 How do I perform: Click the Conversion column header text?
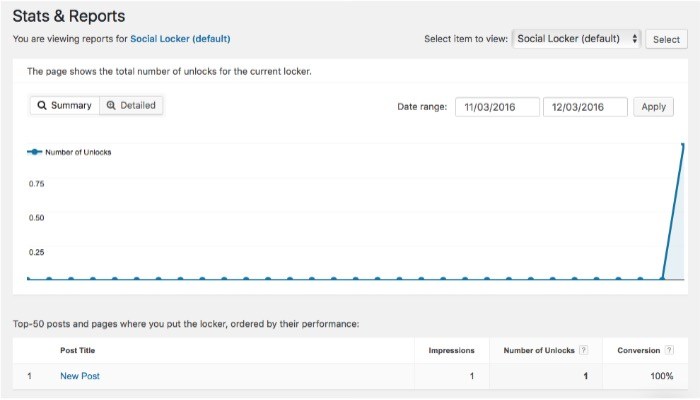638,351
